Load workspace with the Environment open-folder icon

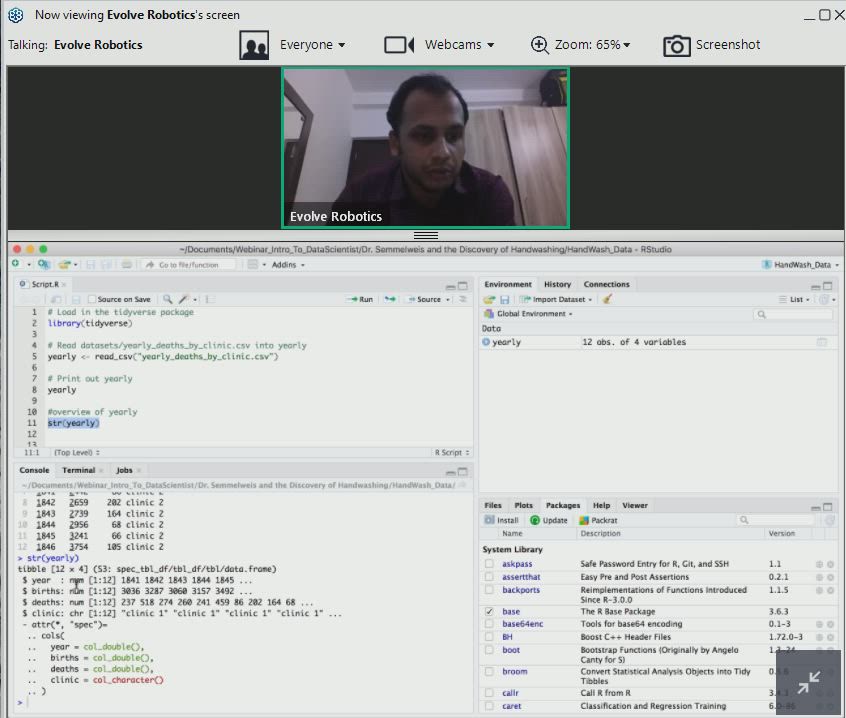(489, 299)
